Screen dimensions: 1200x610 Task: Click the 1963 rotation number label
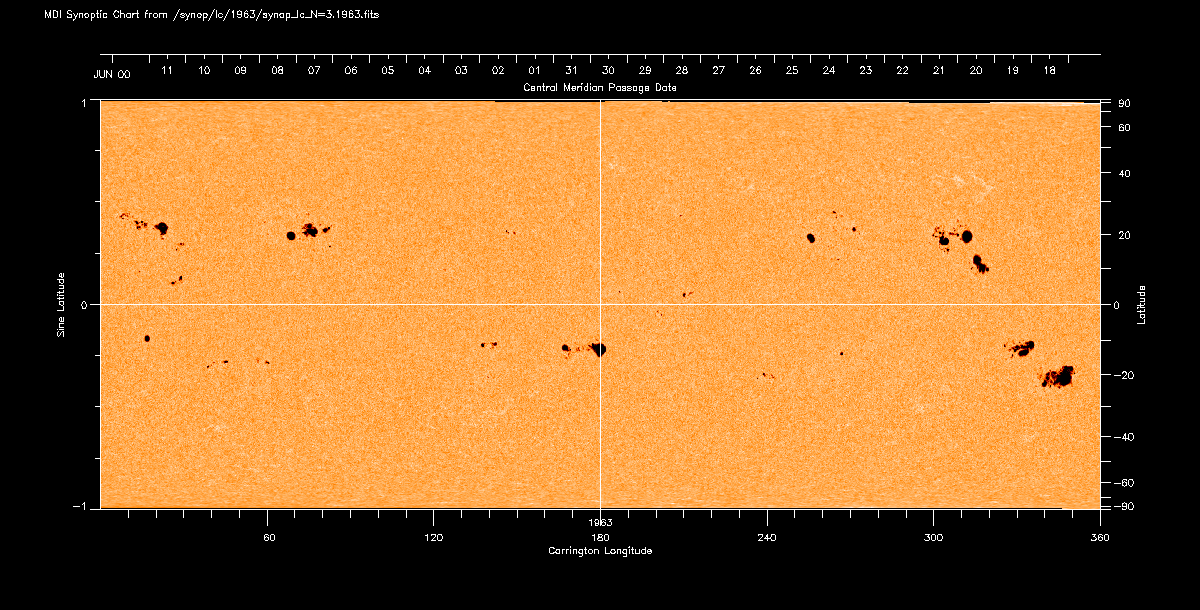pos(600,523)
